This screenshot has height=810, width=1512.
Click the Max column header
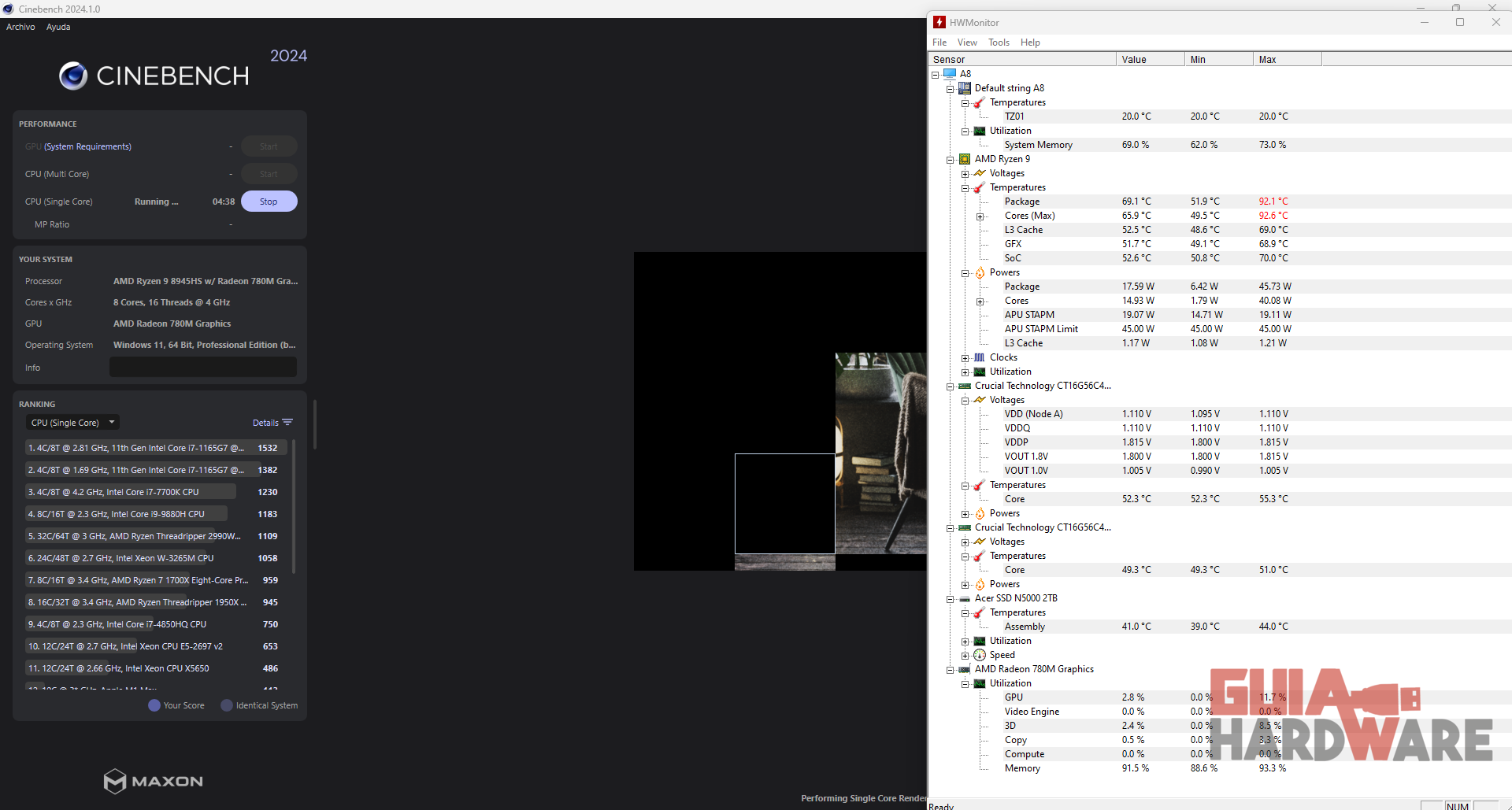pos(1287,60)
